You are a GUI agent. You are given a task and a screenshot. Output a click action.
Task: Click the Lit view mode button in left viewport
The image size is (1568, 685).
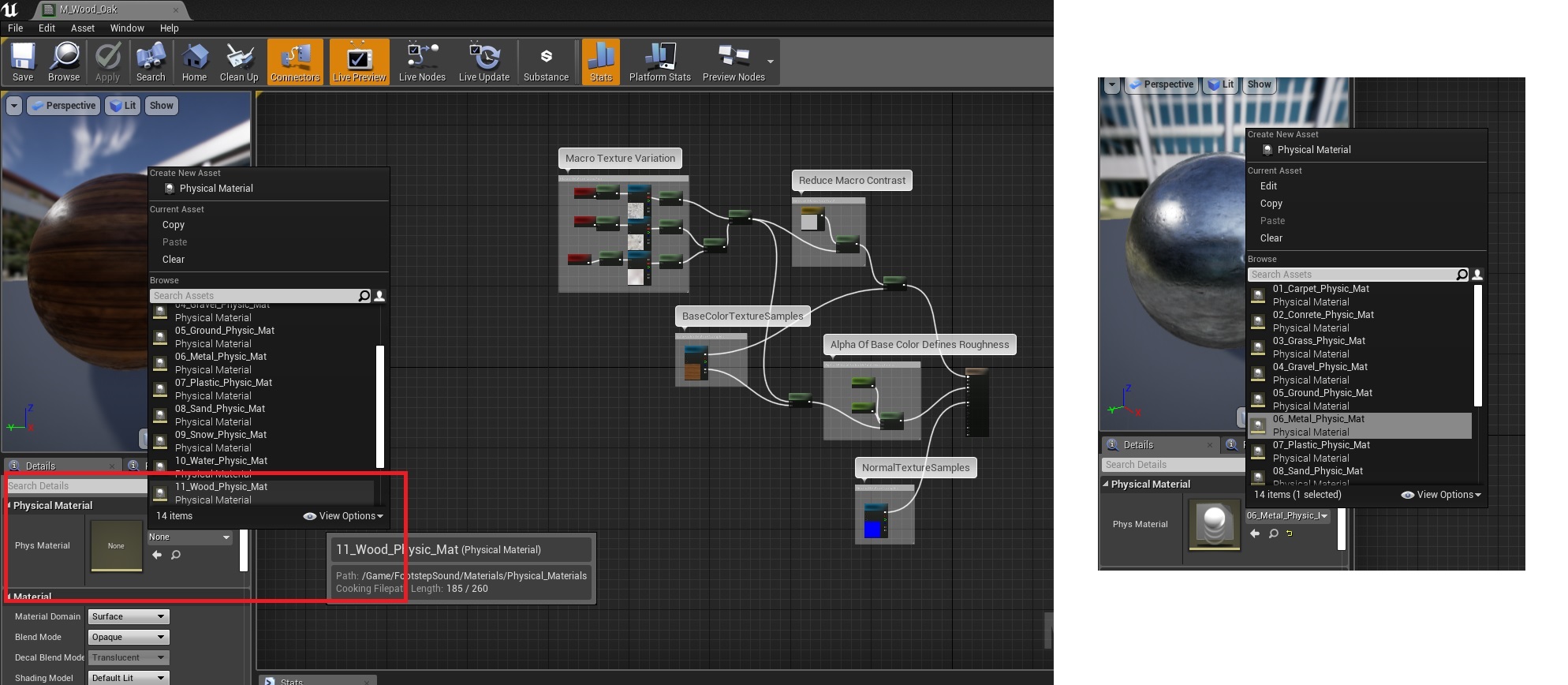(x=122, y=106)
